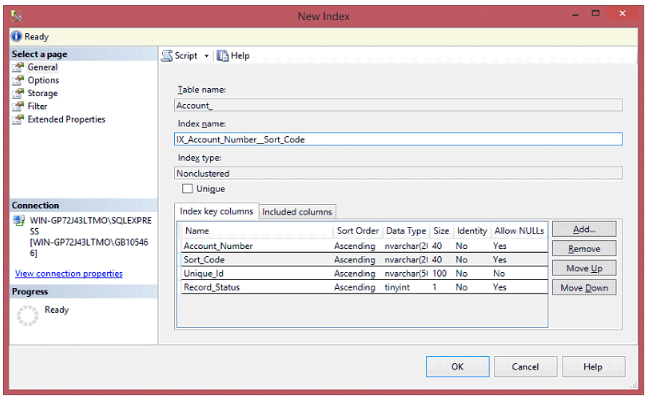The height and width of the screenshot is (400, 647).
Task: Click the Move Up button
Action: 584,269
